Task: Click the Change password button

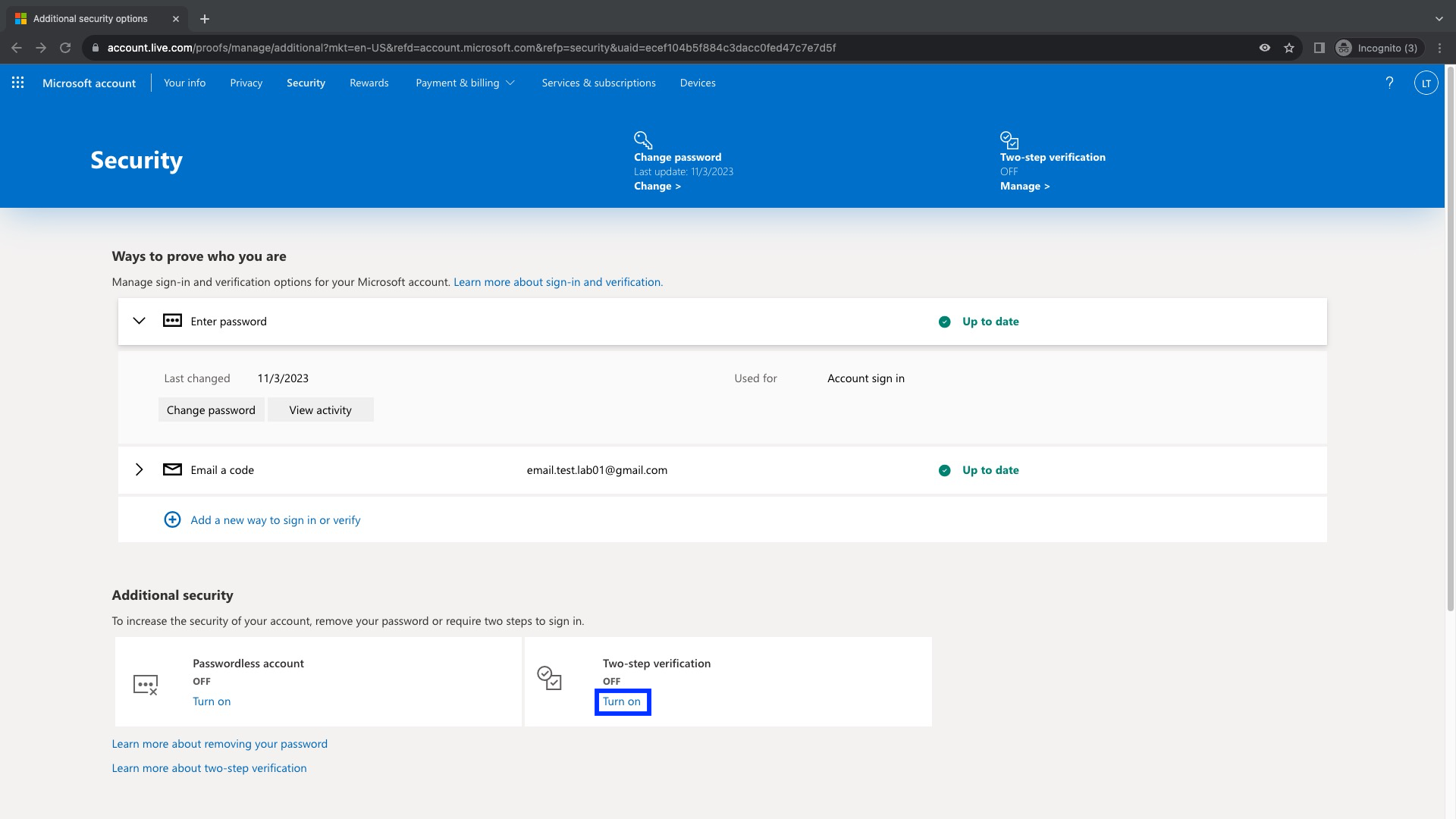Action: [x=211, y=409]
